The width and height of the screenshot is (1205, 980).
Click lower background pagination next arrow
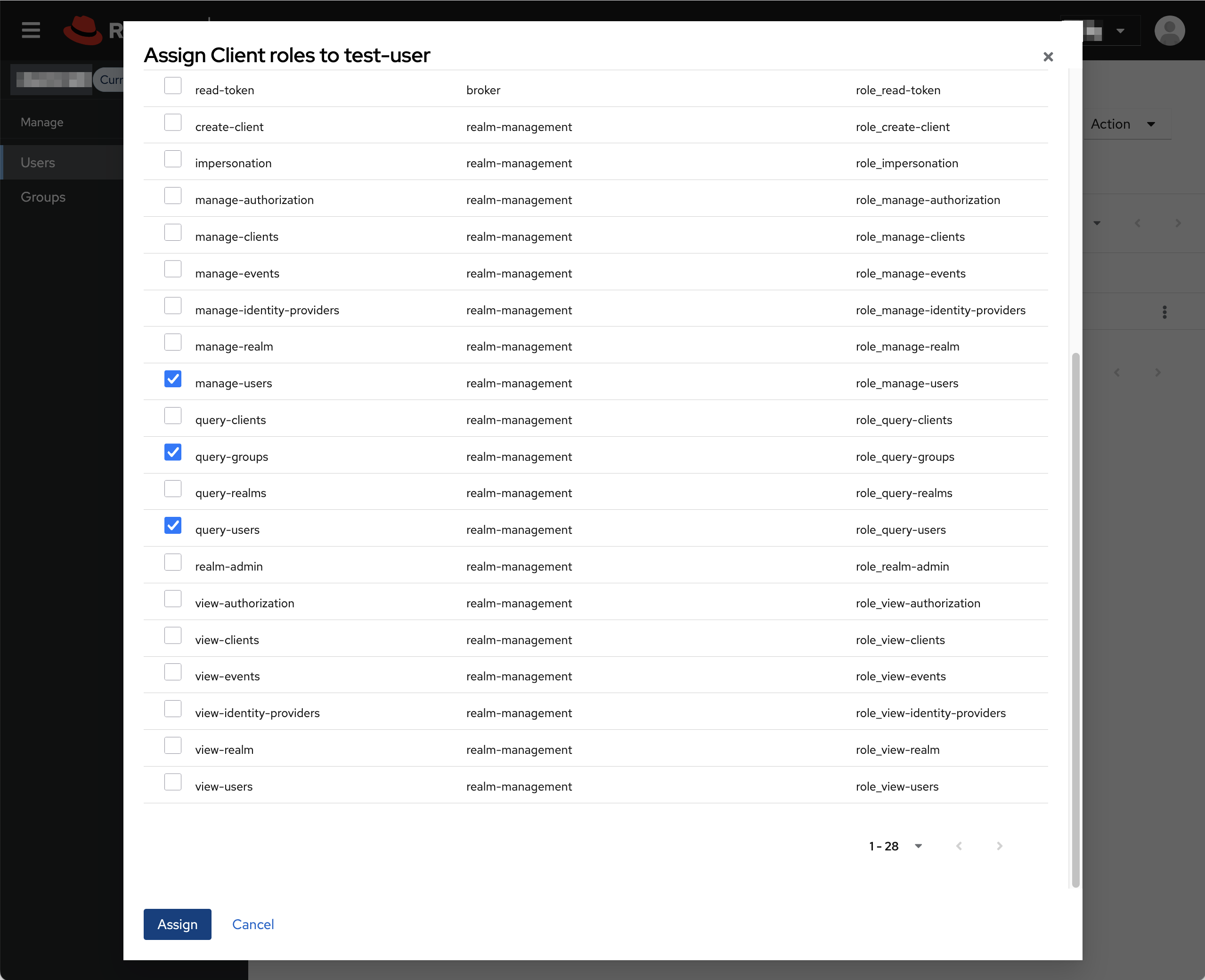(1157, 373)
